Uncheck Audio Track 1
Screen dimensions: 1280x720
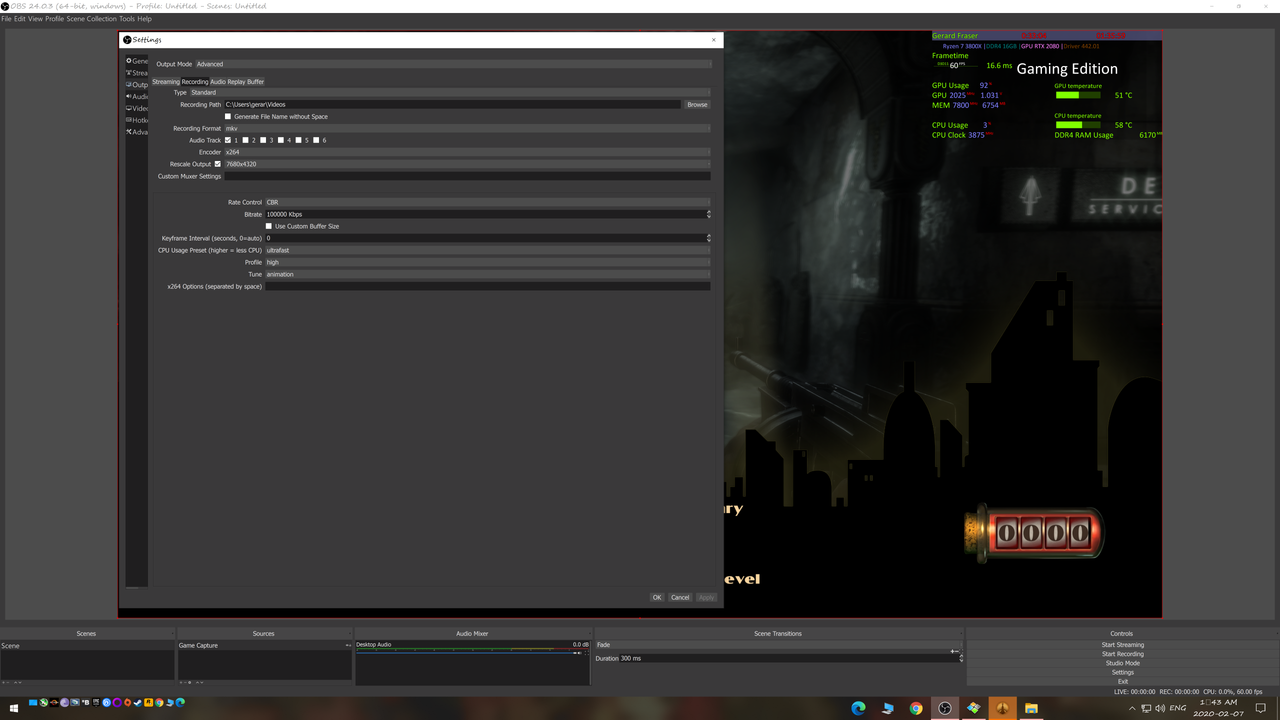[x=228, y=140]
